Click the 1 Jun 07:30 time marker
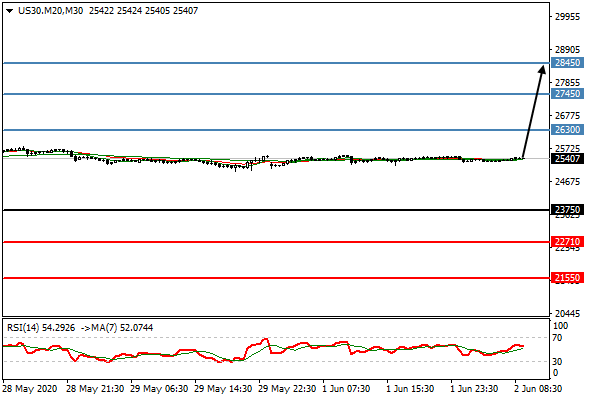 pyautogui.click(x=346, y=388)
